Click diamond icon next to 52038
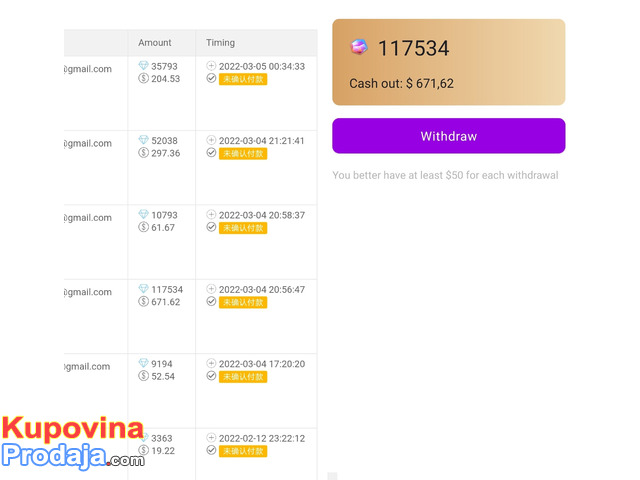This screenshot has width=640, height=480. [x=143, y=140]
